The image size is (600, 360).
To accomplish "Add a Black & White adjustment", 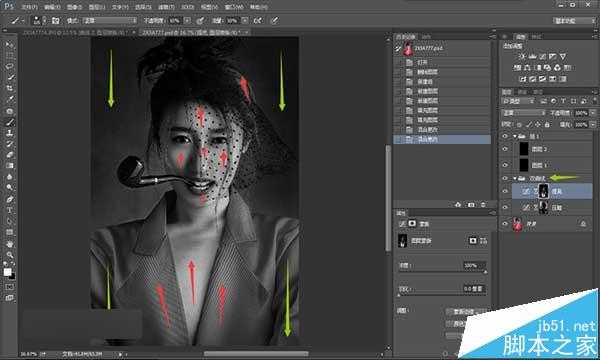I will click(x=538, y=68).
